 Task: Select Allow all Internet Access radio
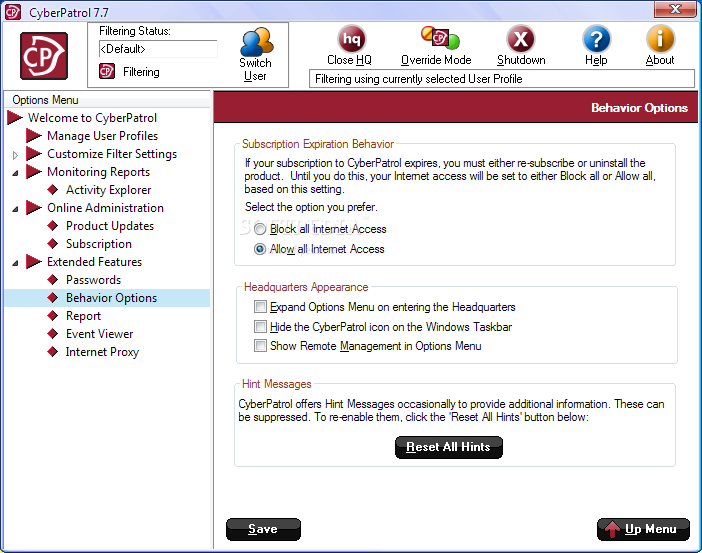click(260, 249)
